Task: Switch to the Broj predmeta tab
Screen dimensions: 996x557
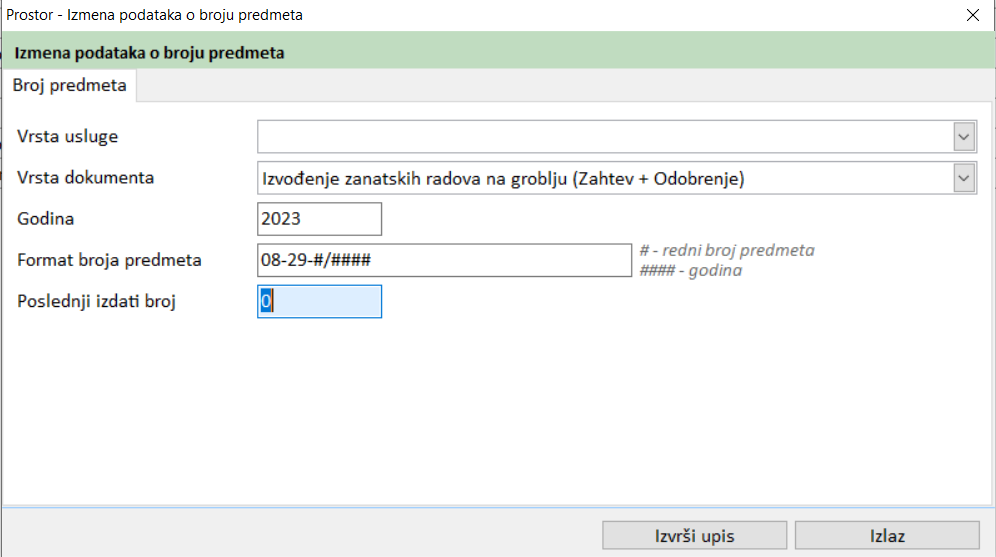Action: coord(69,86)
